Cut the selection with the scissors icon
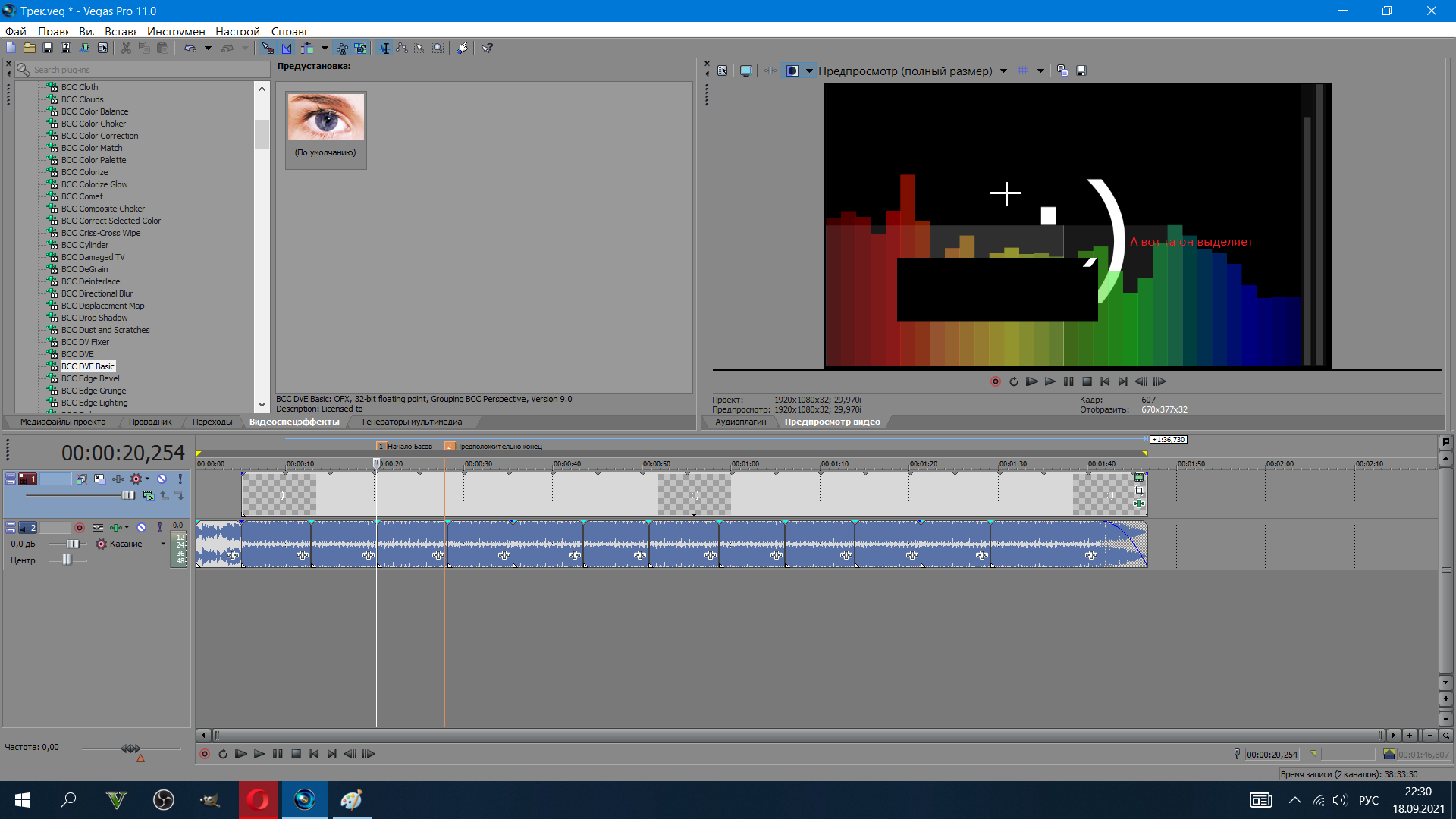This screenshot has height=819, width=1456. click(x=126, y=48)
